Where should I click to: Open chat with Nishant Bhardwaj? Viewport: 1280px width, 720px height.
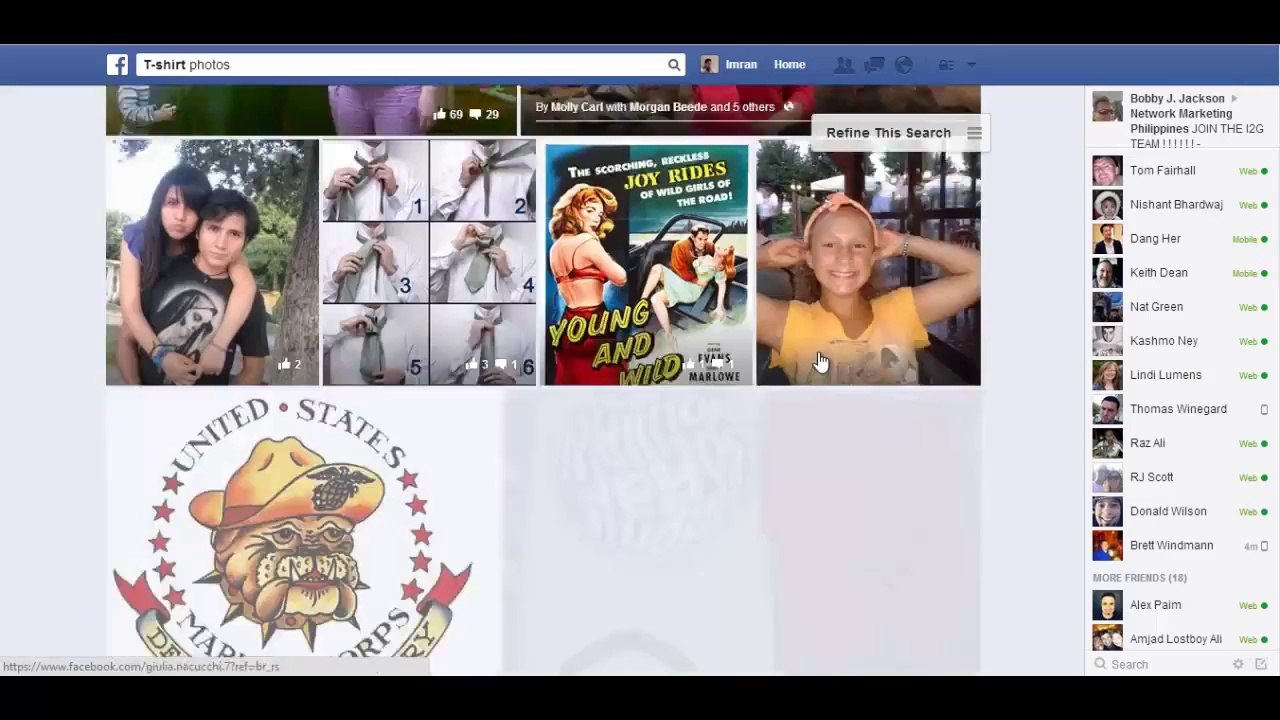tap(1180, 205)
